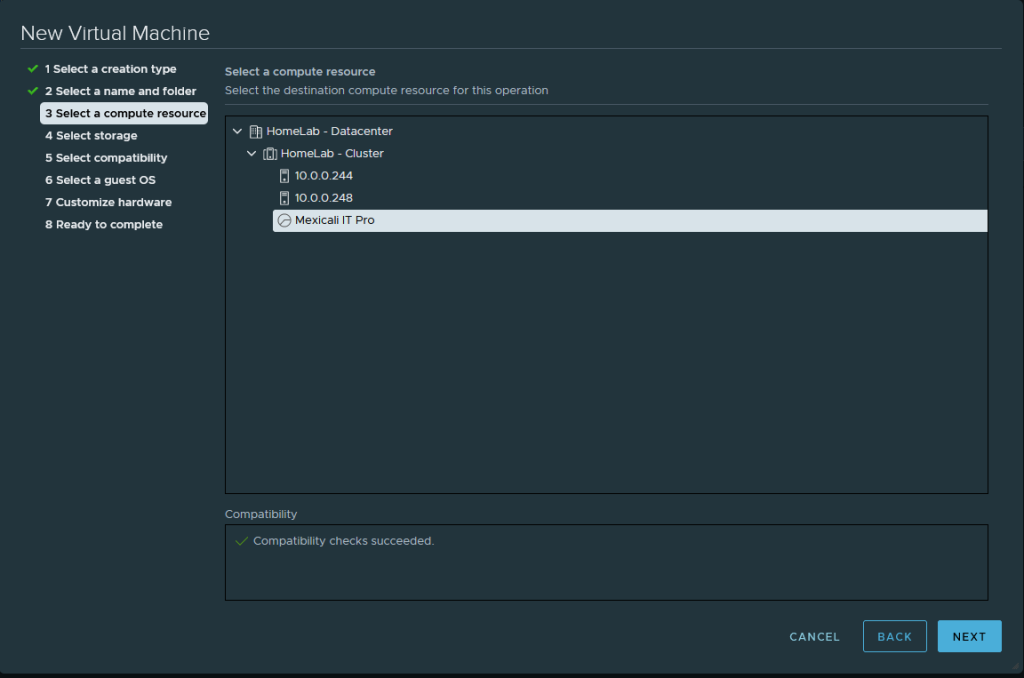Select host 10.0.0.248 as compute resource
The height and width of the screenshot is (678, 1024).
(323, 198)
